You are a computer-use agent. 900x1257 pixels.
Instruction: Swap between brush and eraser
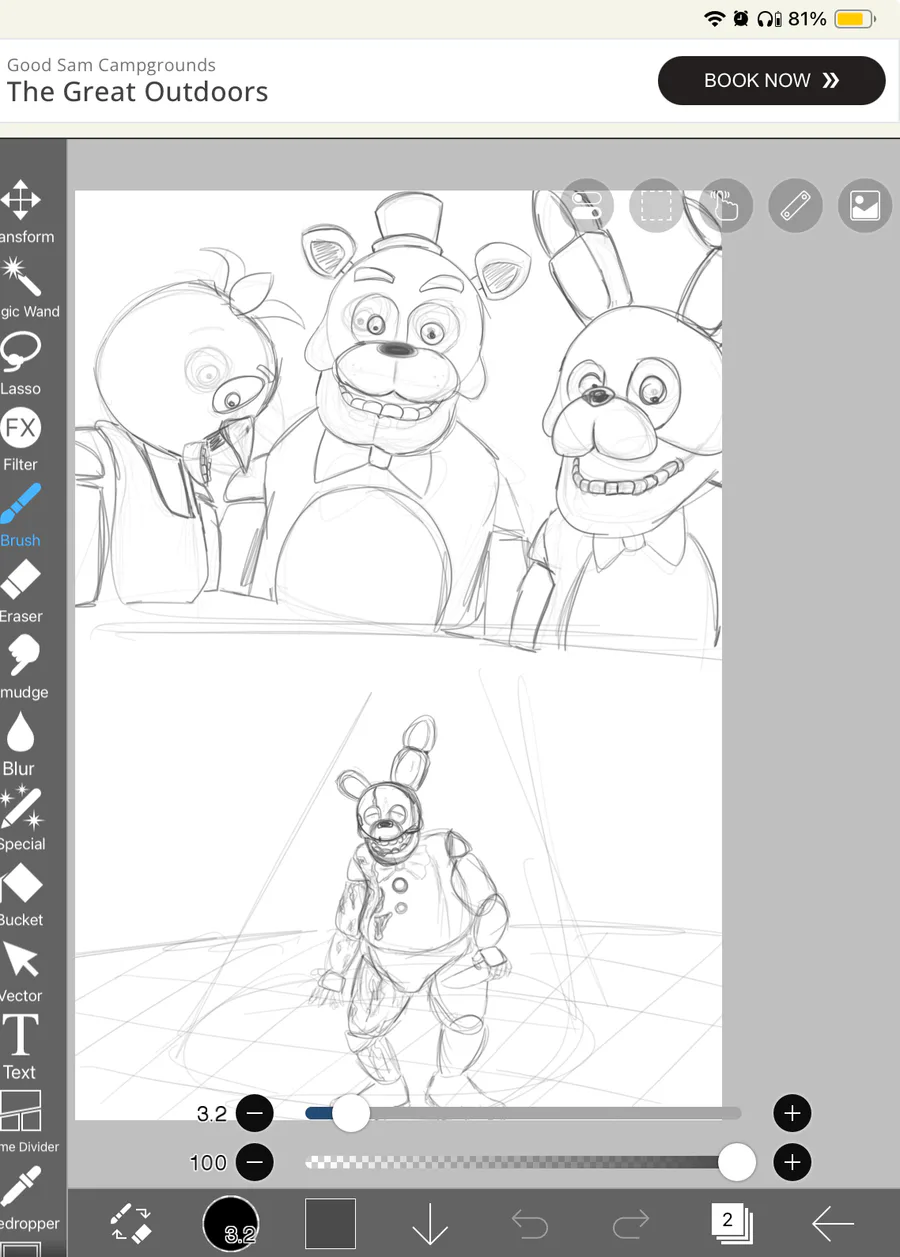click(130, 1222)
